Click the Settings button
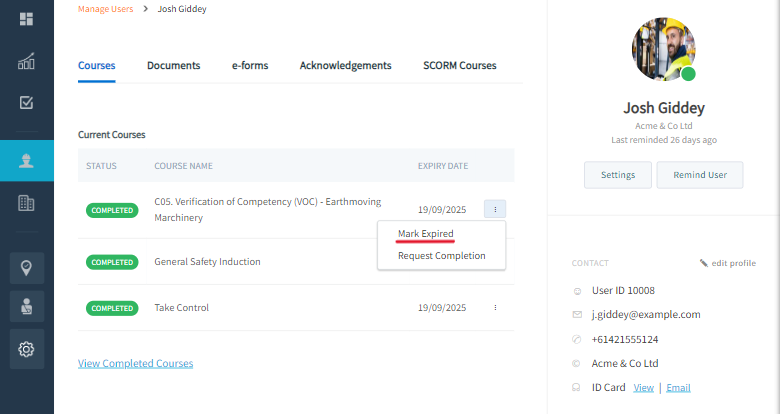Viewport: 780px width, 414px height. point(618,175)
